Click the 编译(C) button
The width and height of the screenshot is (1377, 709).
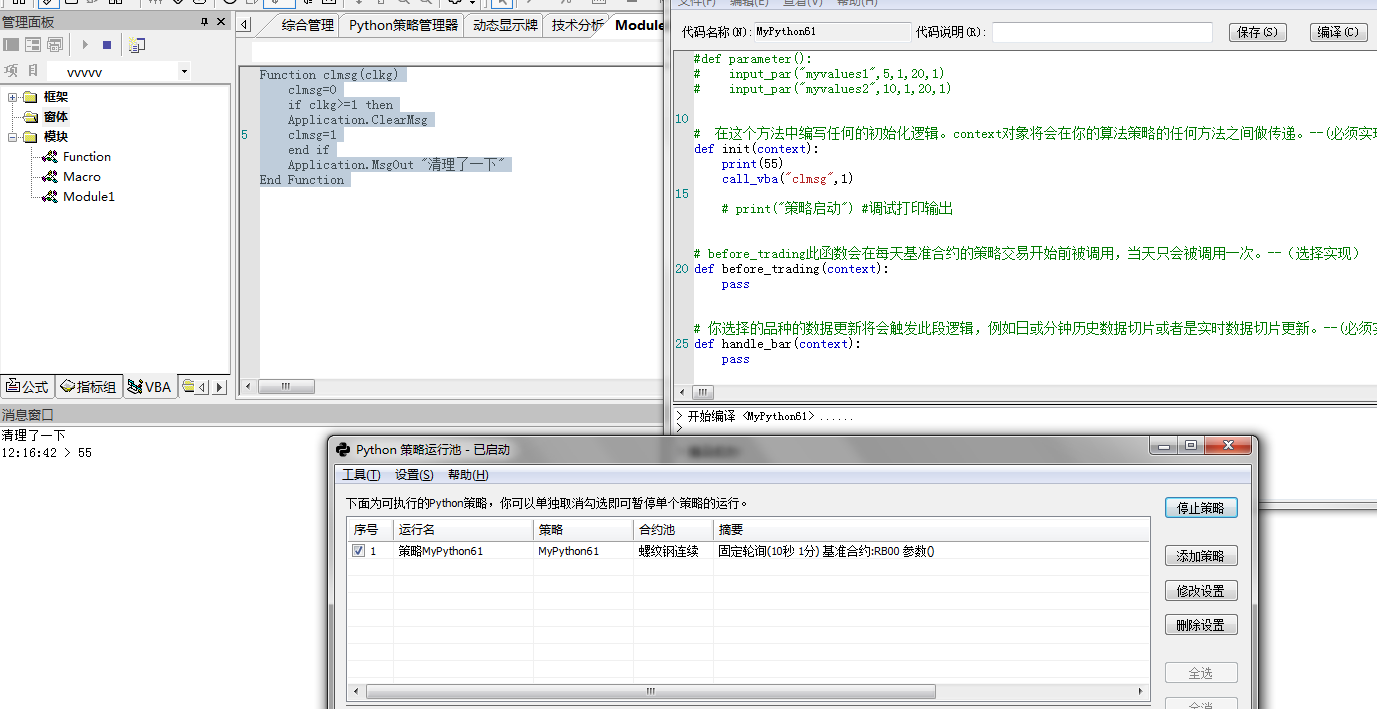pyautogui.click(x=1338, y=32)
